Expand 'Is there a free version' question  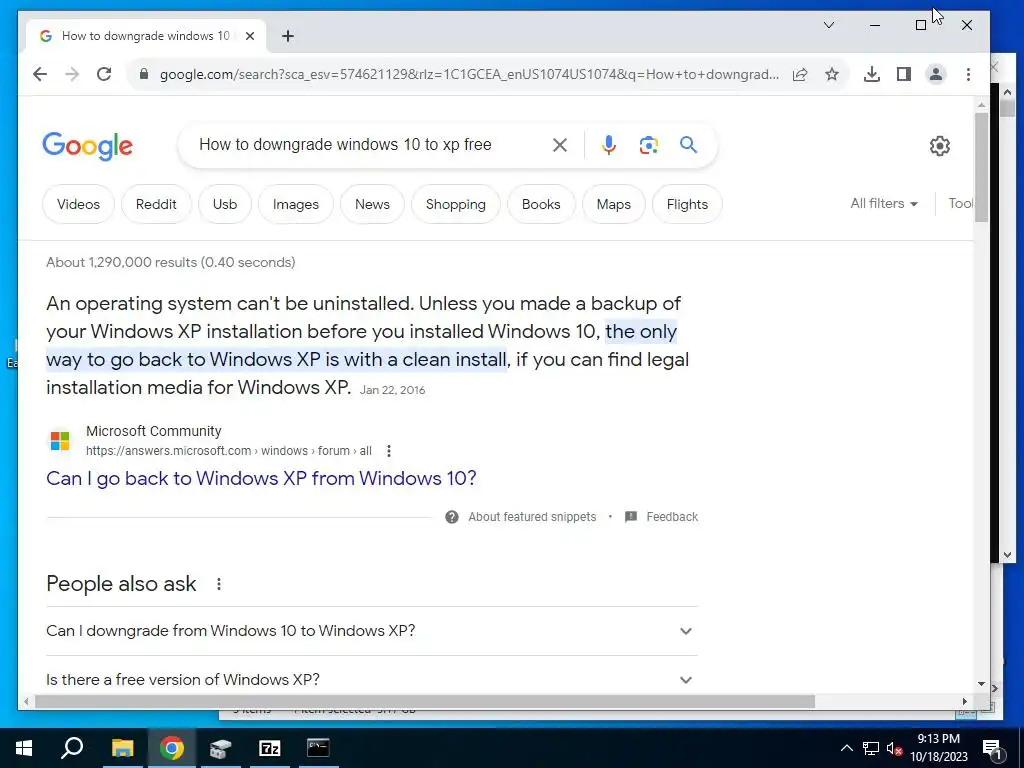click(x=372, y=680)
